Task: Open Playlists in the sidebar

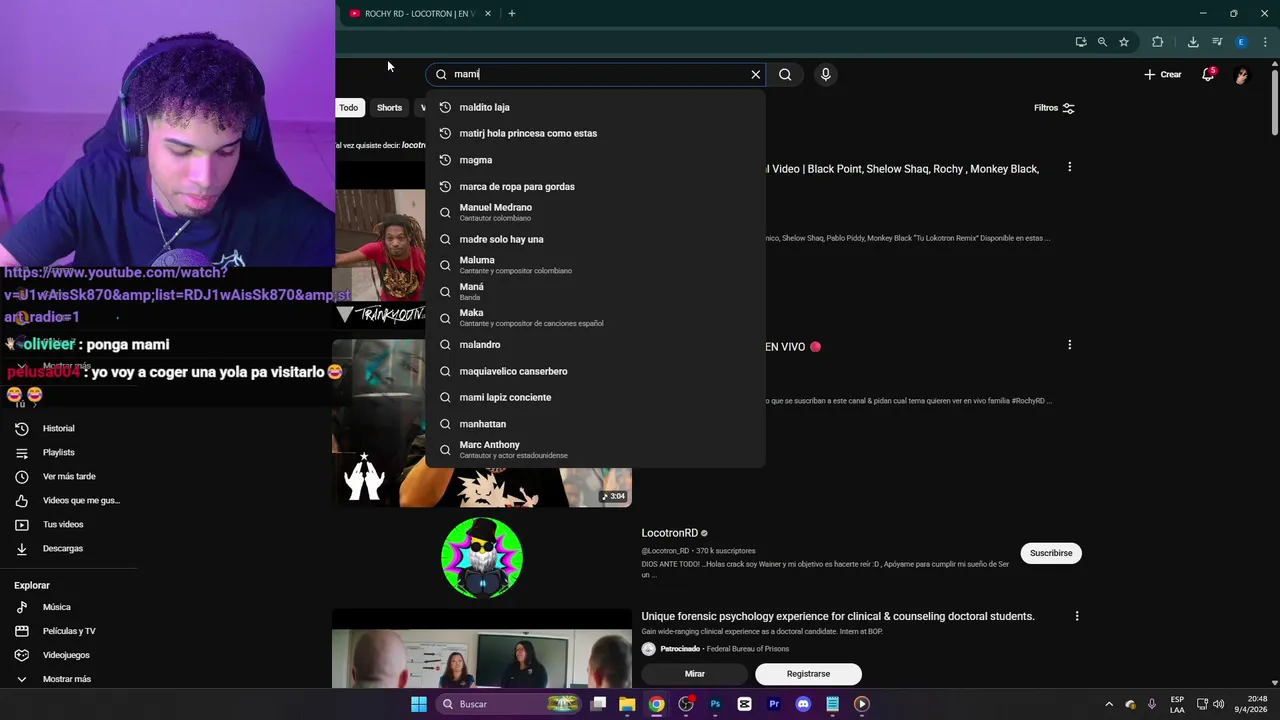Action: 58,452
